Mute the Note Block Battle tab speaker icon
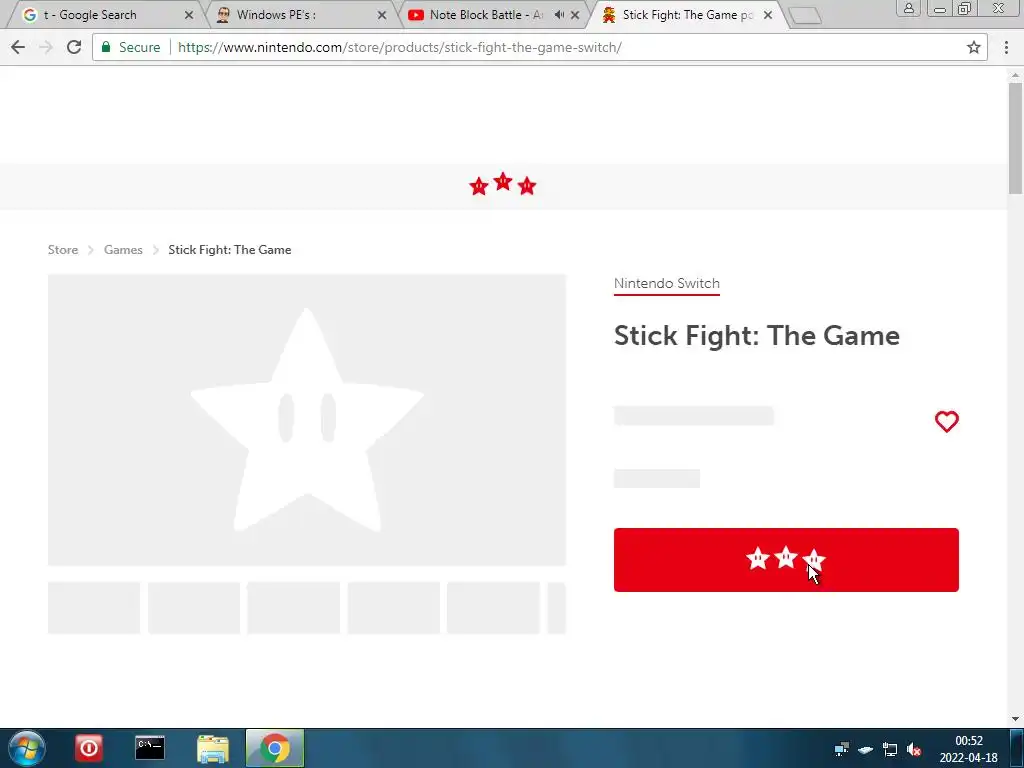The image size is (1024, 768). click(559, 14)
